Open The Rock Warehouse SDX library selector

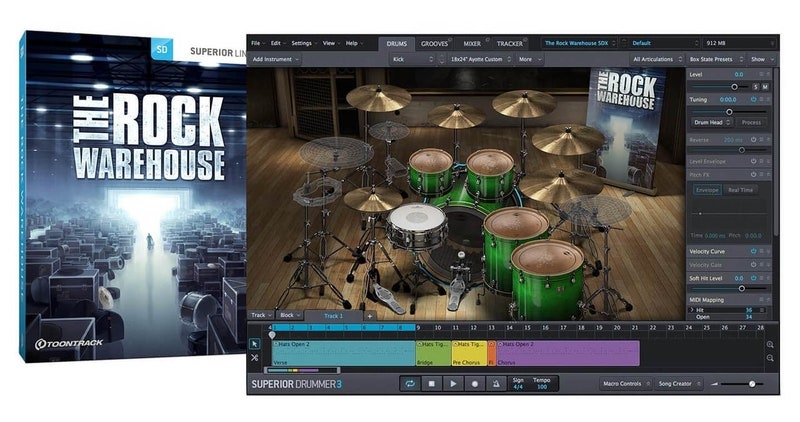578,43
